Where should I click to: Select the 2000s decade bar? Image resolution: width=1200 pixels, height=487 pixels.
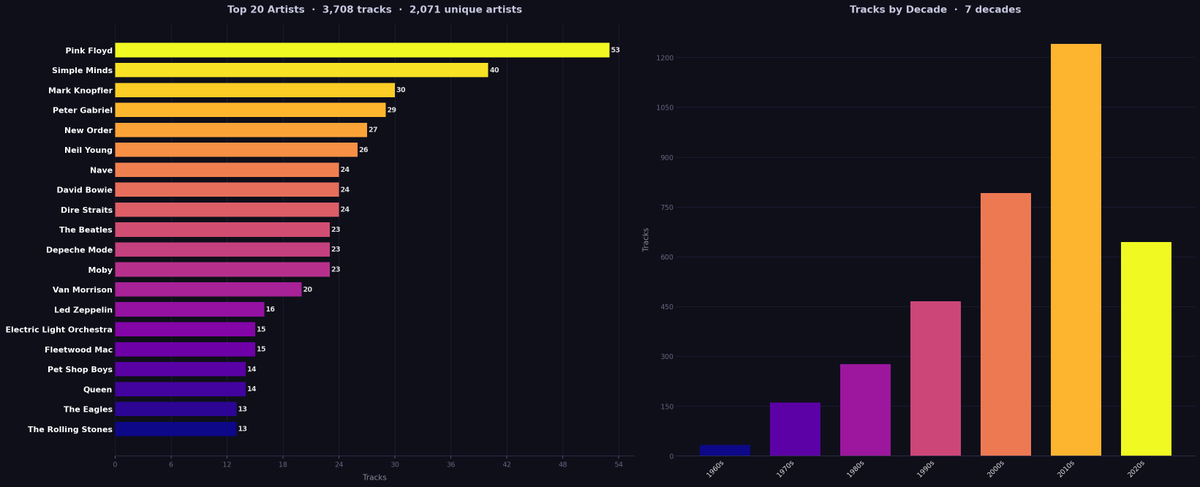click(x=1006, y=324)
